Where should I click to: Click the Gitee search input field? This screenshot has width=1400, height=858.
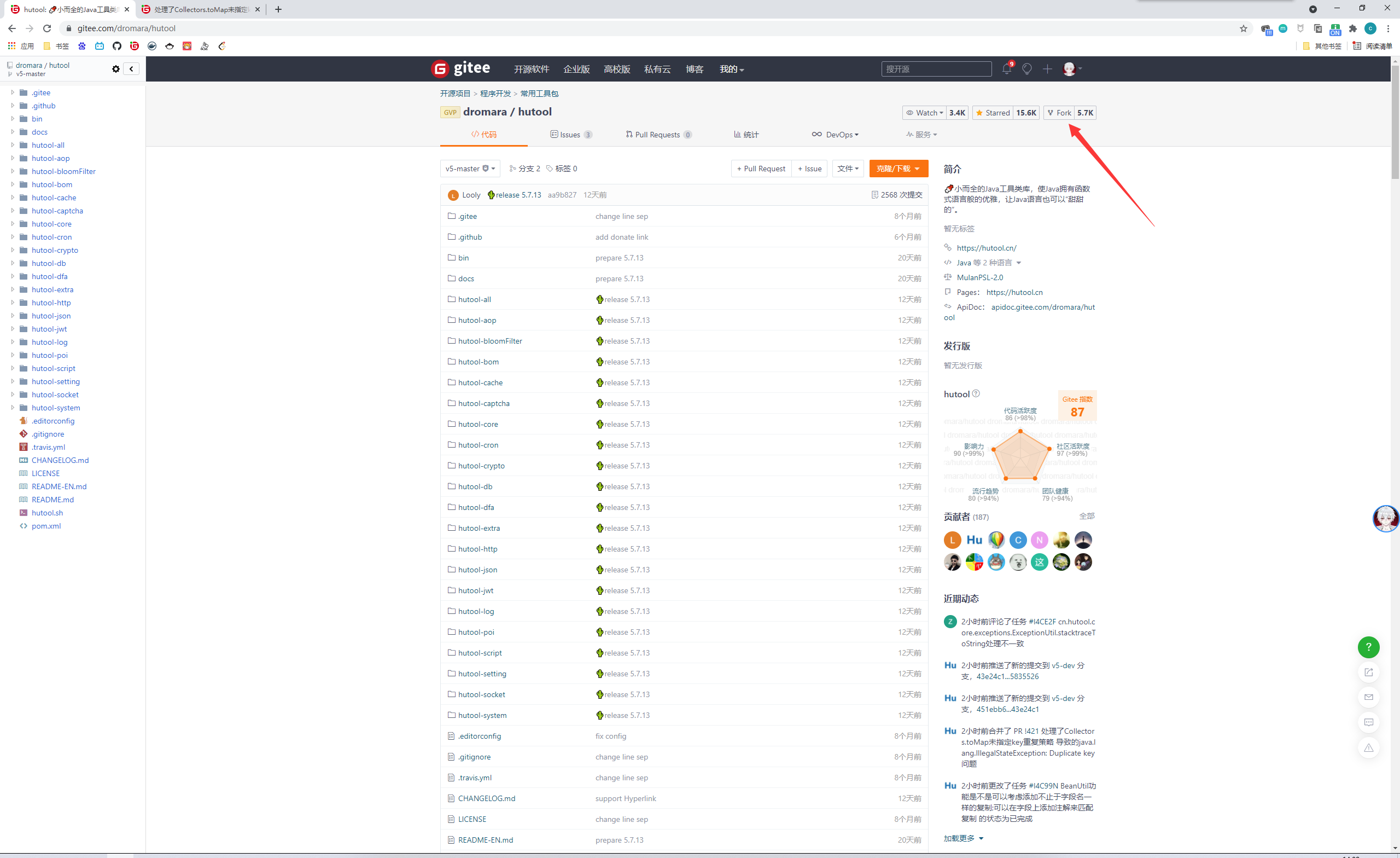tap(936, 69)
